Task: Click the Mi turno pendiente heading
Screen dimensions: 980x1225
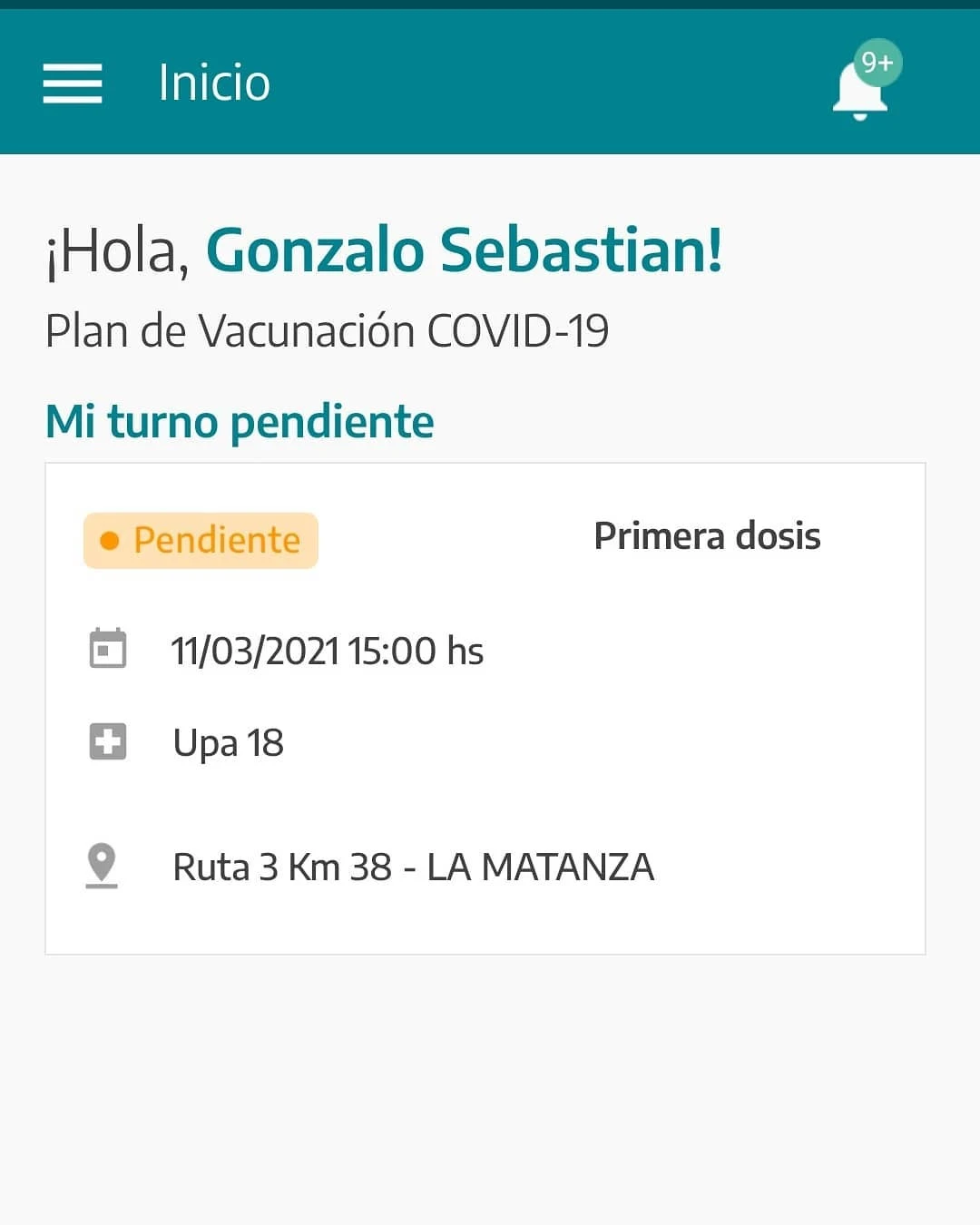Action: click(240, 422)
